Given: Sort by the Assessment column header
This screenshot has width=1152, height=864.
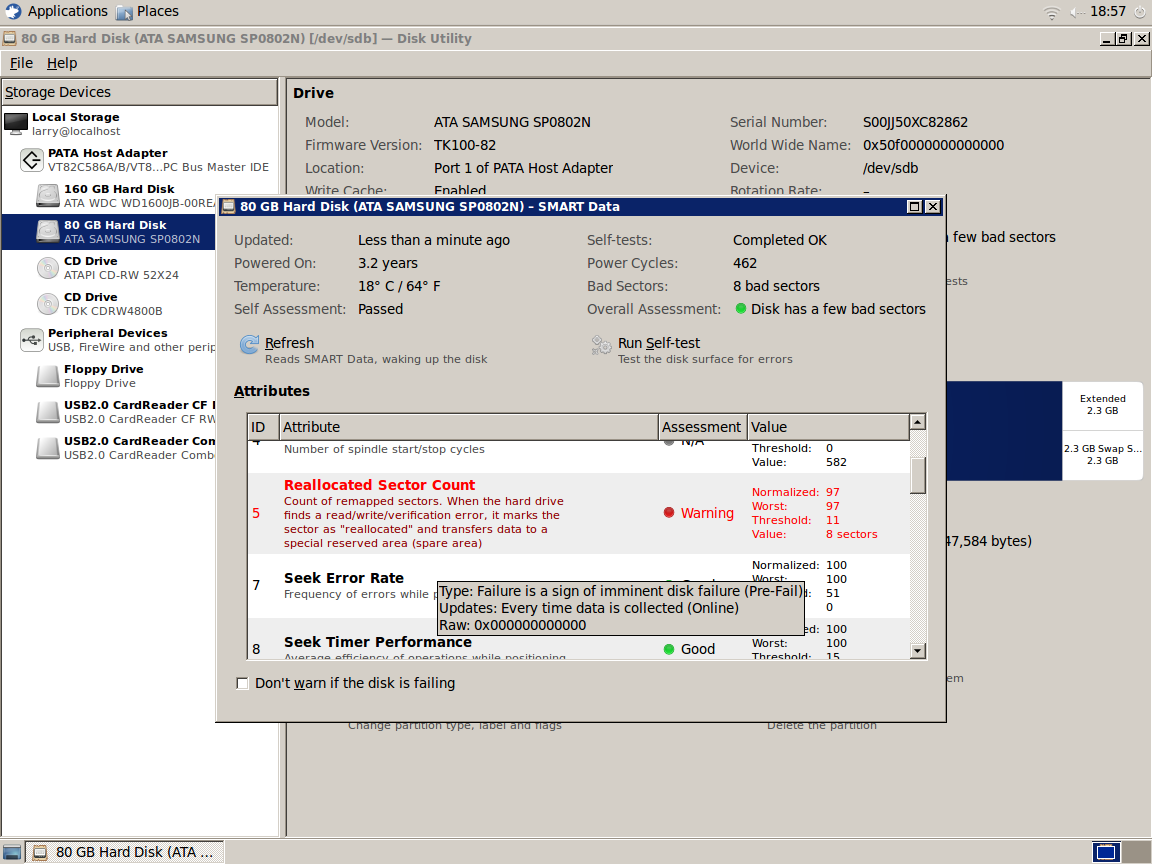Looking at the screenshot, I should tap(702, 427).
